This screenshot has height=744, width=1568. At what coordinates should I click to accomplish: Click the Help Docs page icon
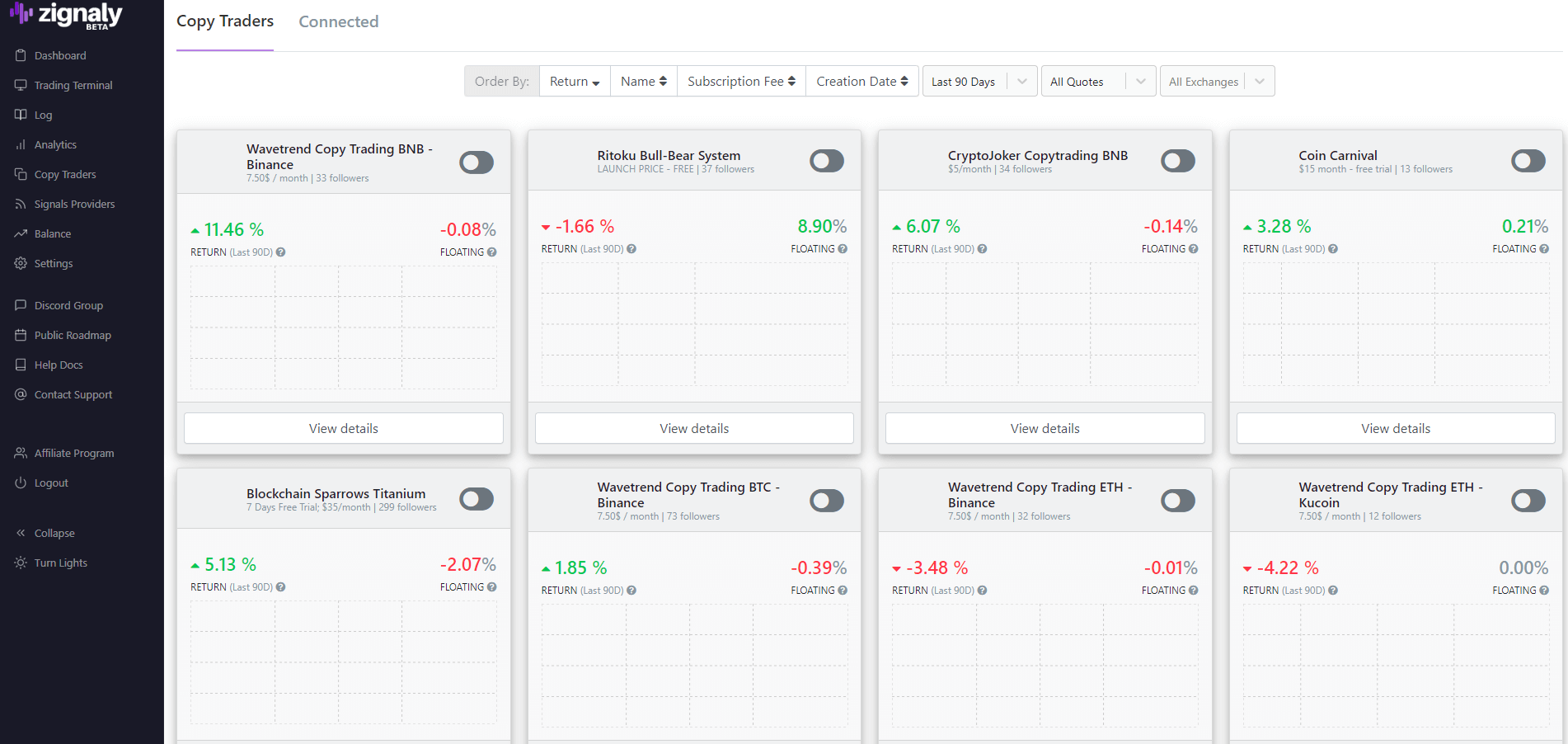point(21,365)
